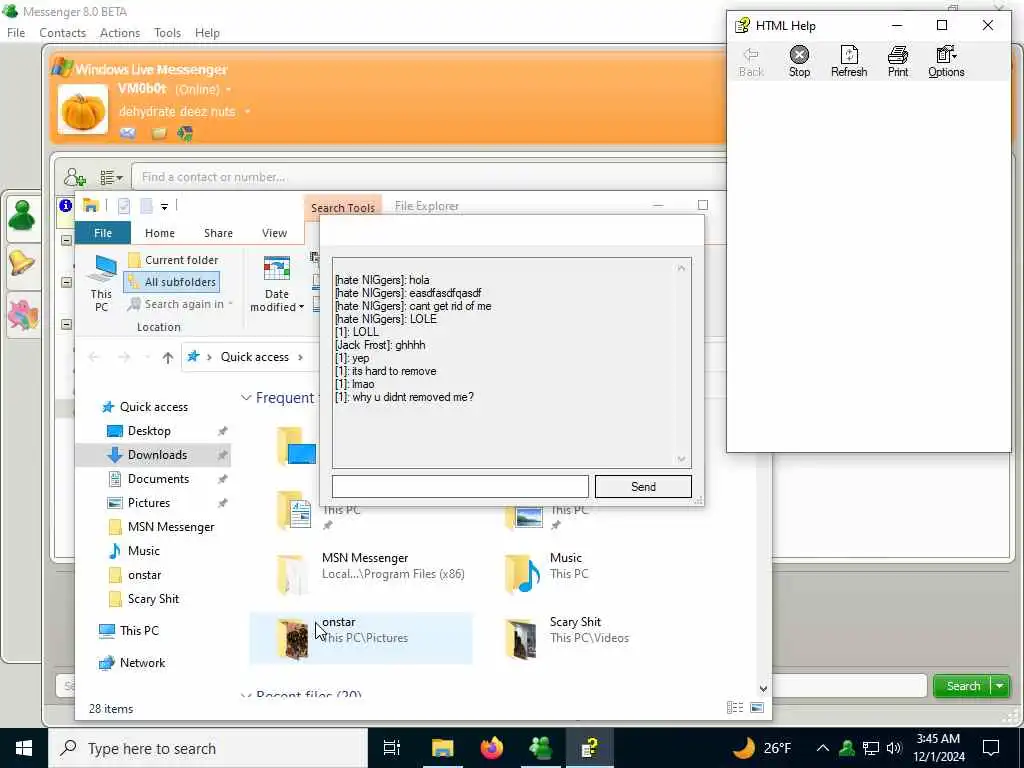The height and width of the screenshot is (768, 1024).
Task: Click the Explorer back navigation arrow
Action: [x=93, y=357]
